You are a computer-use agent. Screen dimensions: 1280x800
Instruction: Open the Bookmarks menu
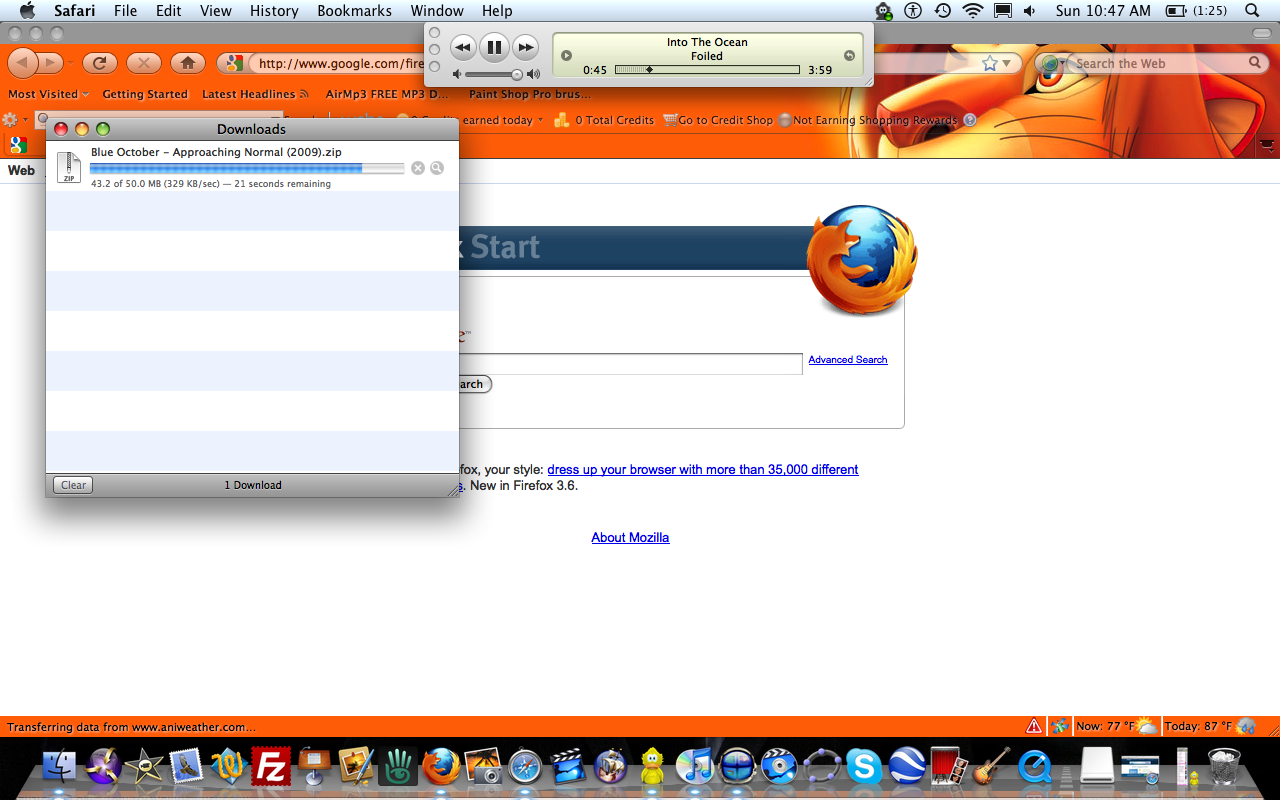coord(355,11)
